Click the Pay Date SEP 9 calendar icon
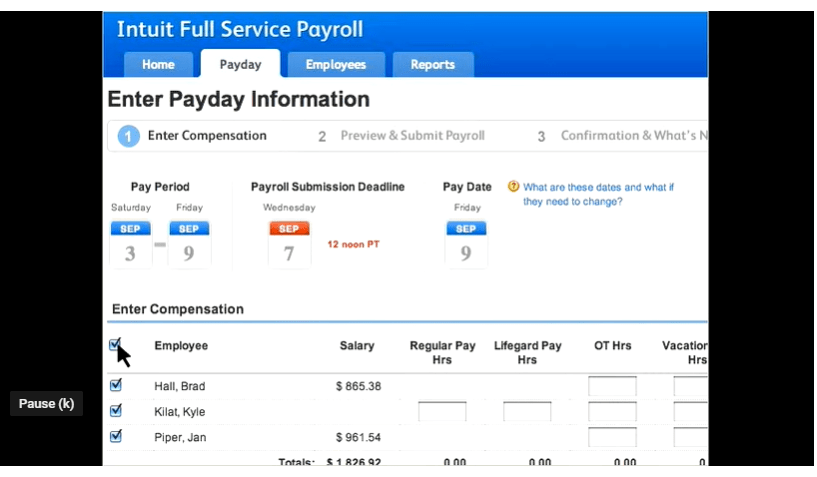 click(x=466, y=244)
